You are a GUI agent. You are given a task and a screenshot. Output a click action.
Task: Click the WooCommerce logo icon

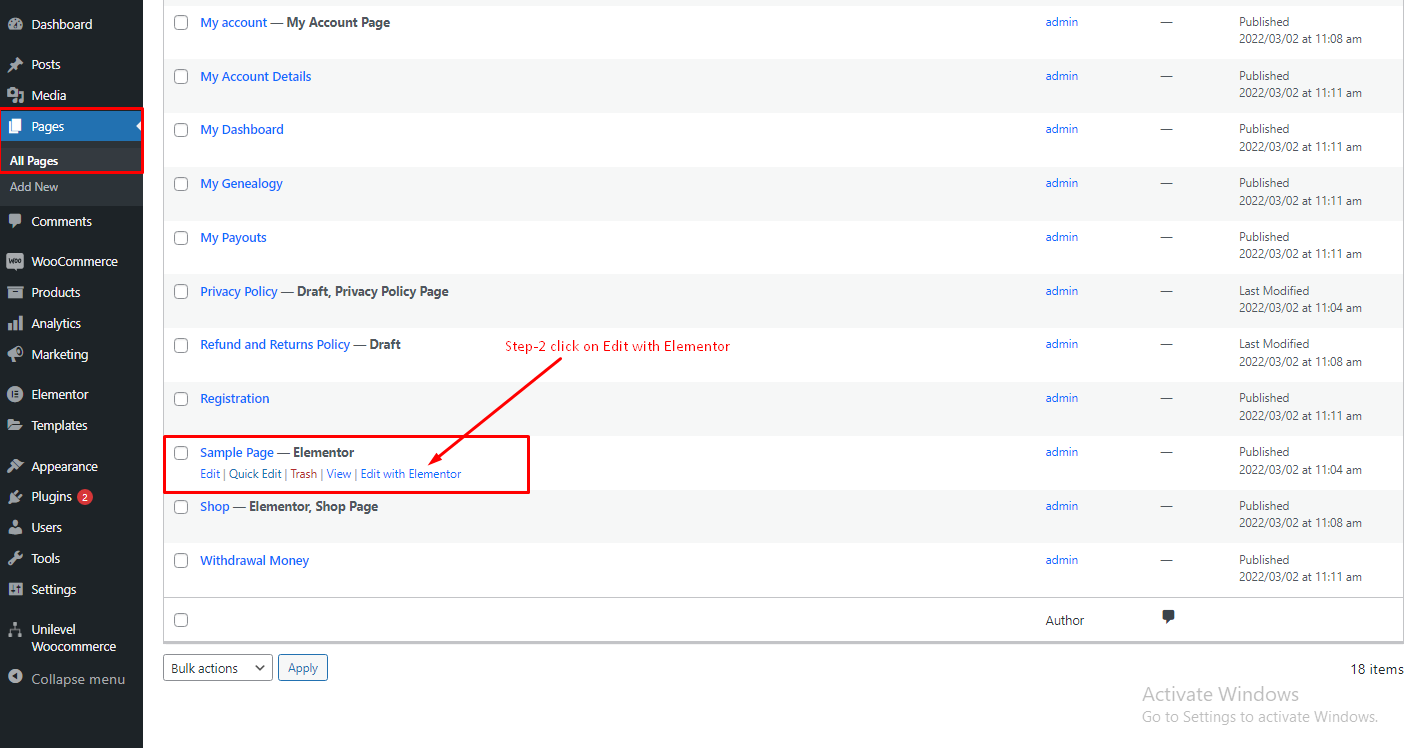[x=15, y=262]
